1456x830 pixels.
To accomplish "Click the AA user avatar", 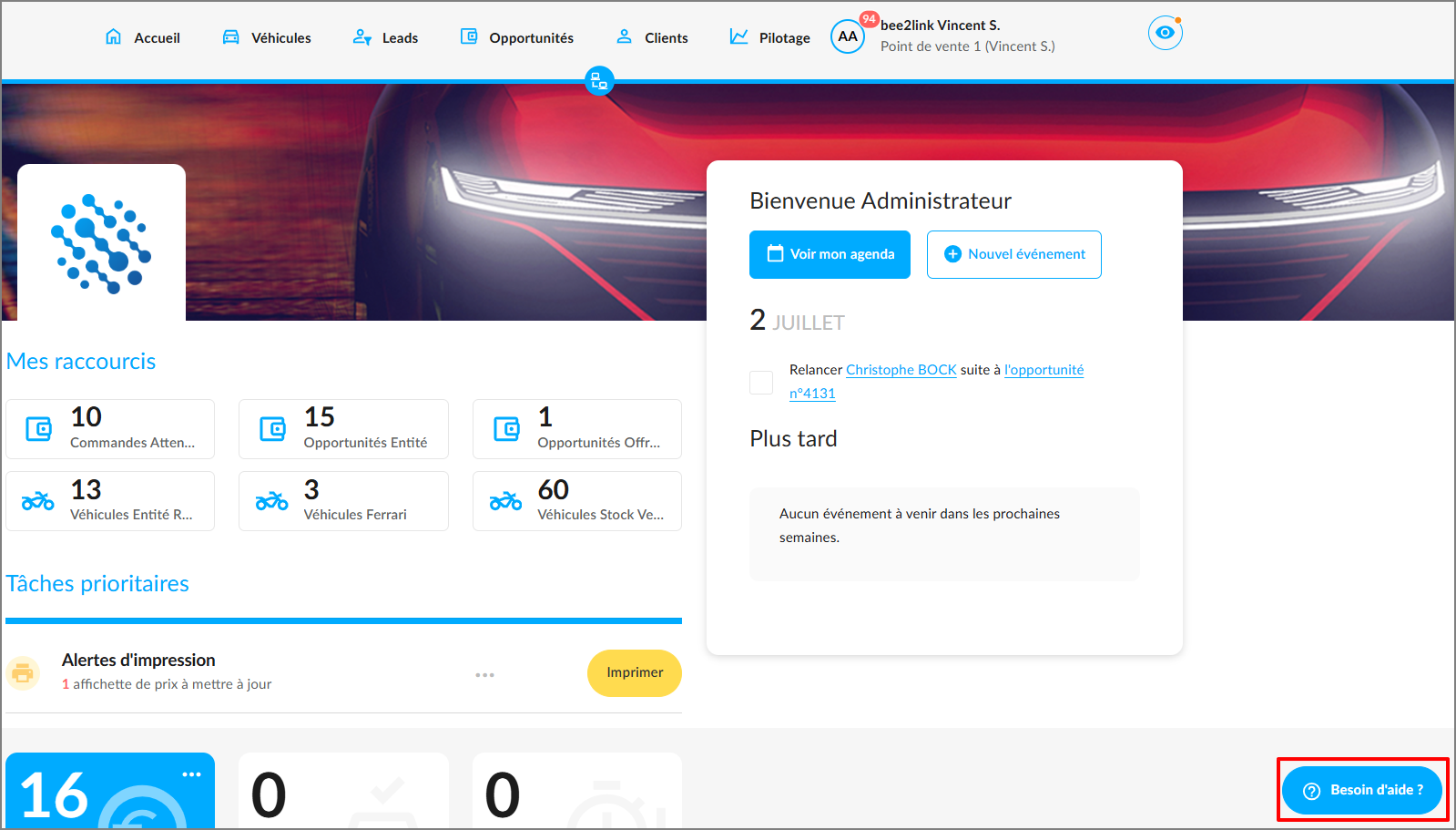I will click(848, 36).
